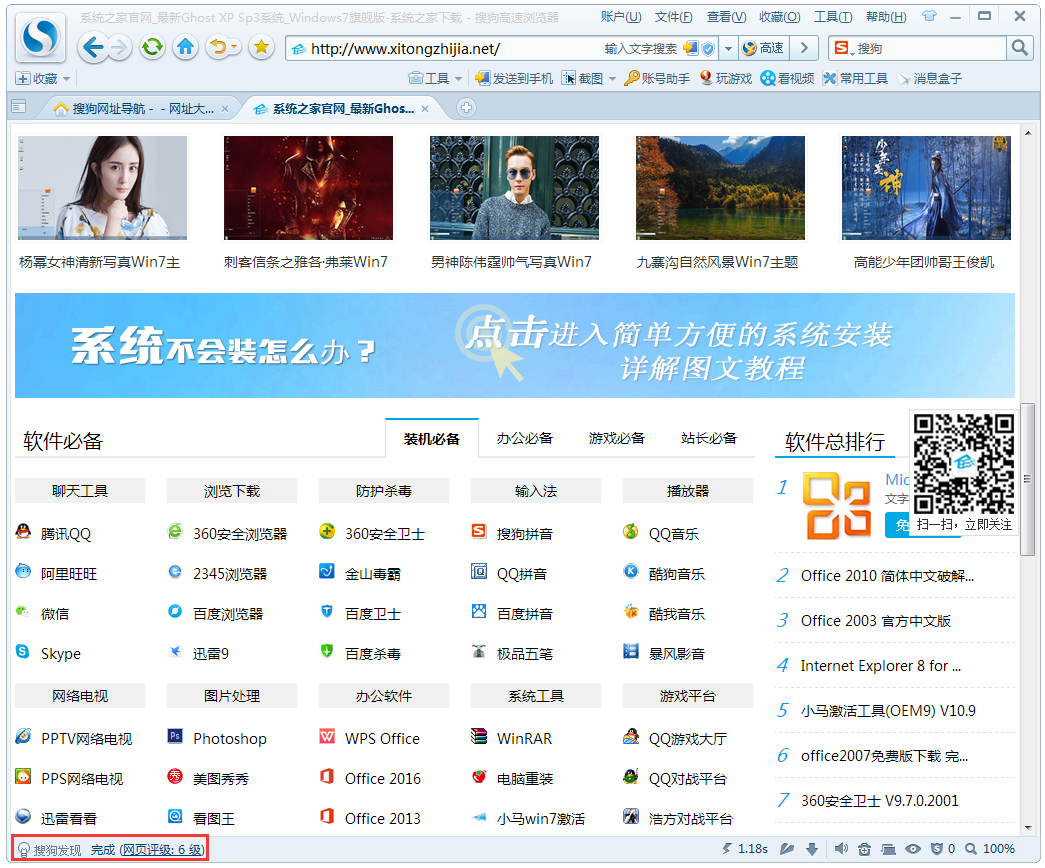Screen dimensions: 1045x868
Task: Open 杨幂女神清新写真 theme thumbnail
Action: tap(103, 187)
